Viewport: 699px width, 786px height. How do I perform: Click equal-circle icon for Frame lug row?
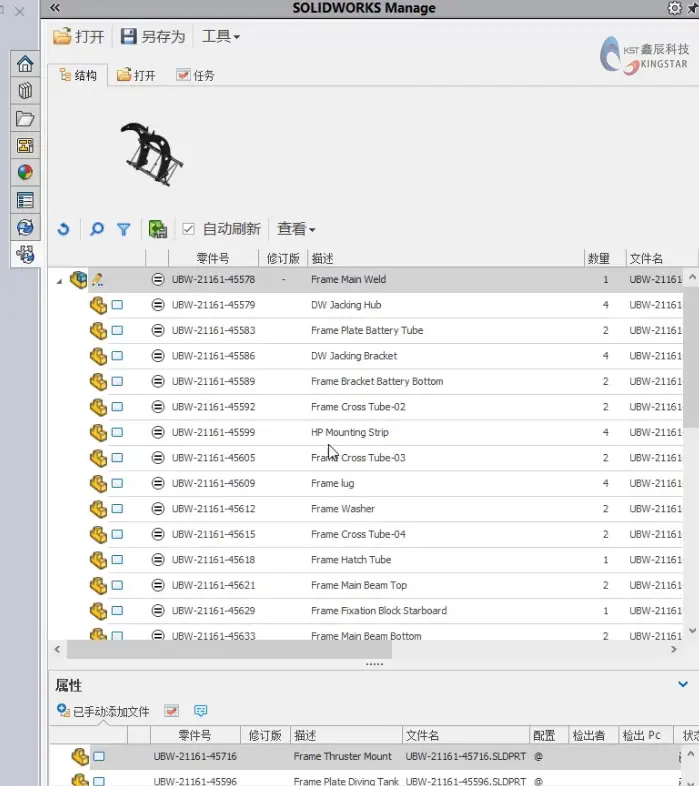tap(158, 483)
